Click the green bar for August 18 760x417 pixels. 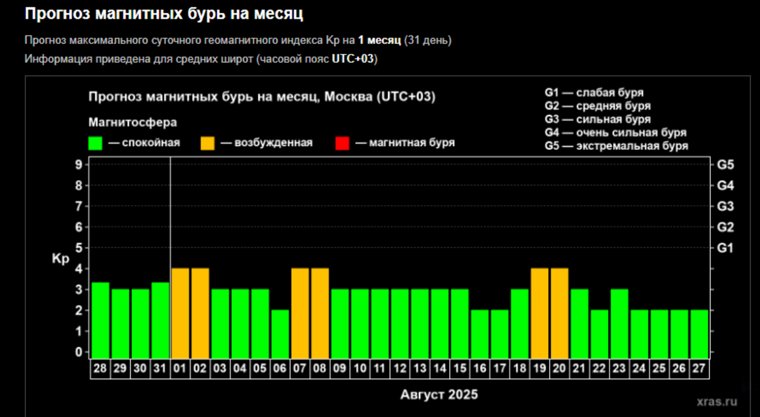[520, 323]
